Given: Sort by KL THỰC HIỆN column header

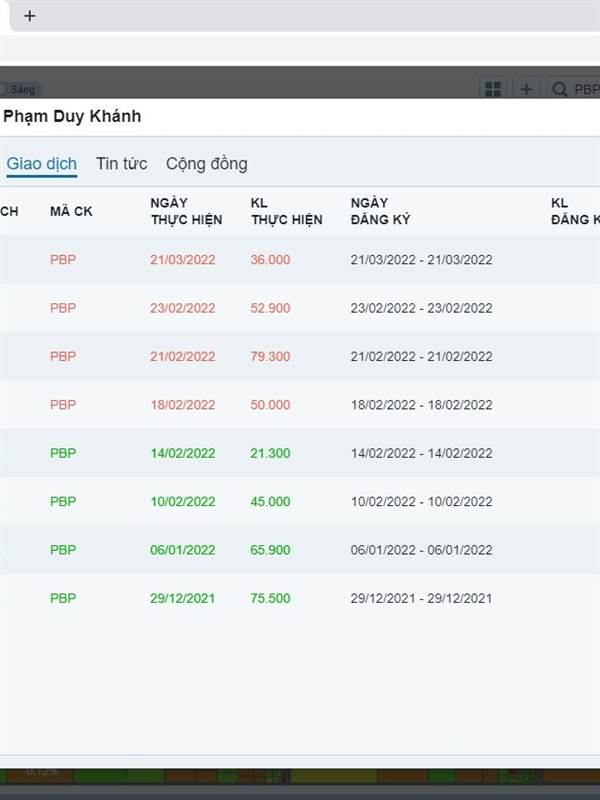Looking at the screenshot, I should coord(286,211).
